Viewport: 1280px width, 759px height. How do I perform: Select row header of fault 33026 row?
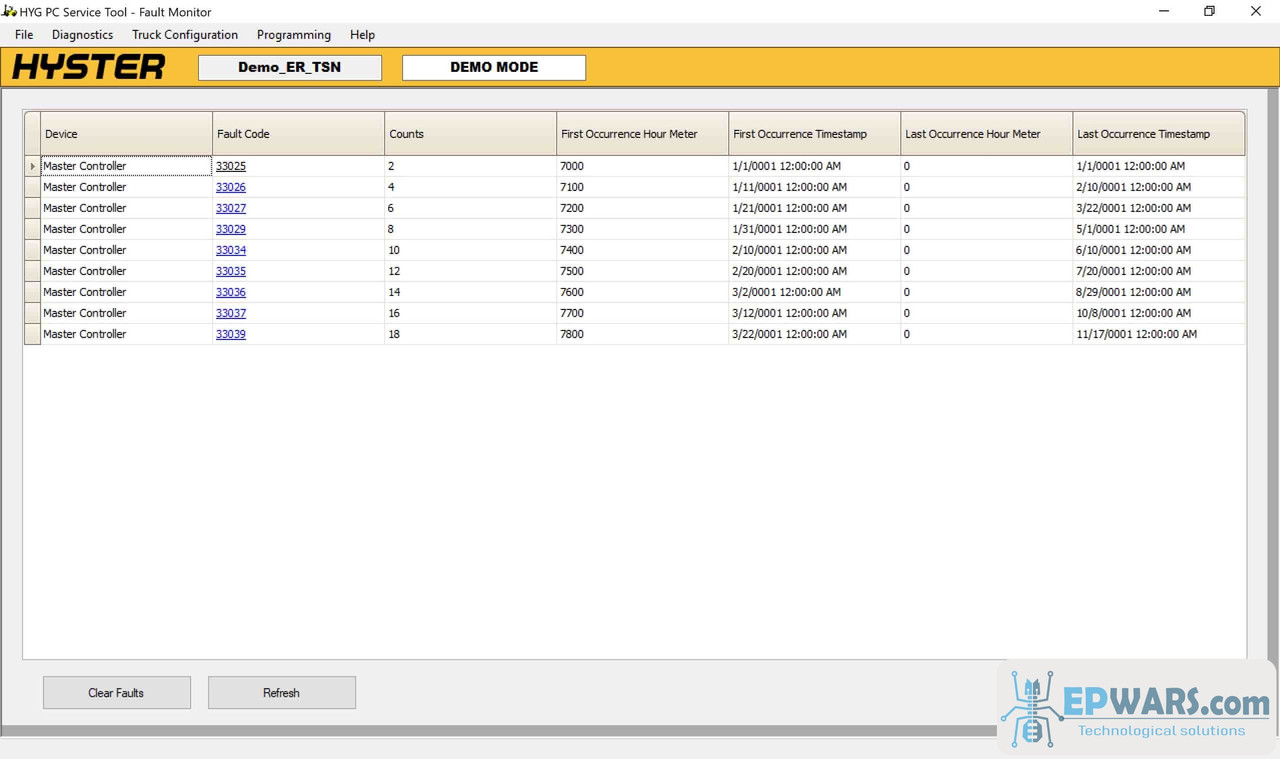click(32, 187)
